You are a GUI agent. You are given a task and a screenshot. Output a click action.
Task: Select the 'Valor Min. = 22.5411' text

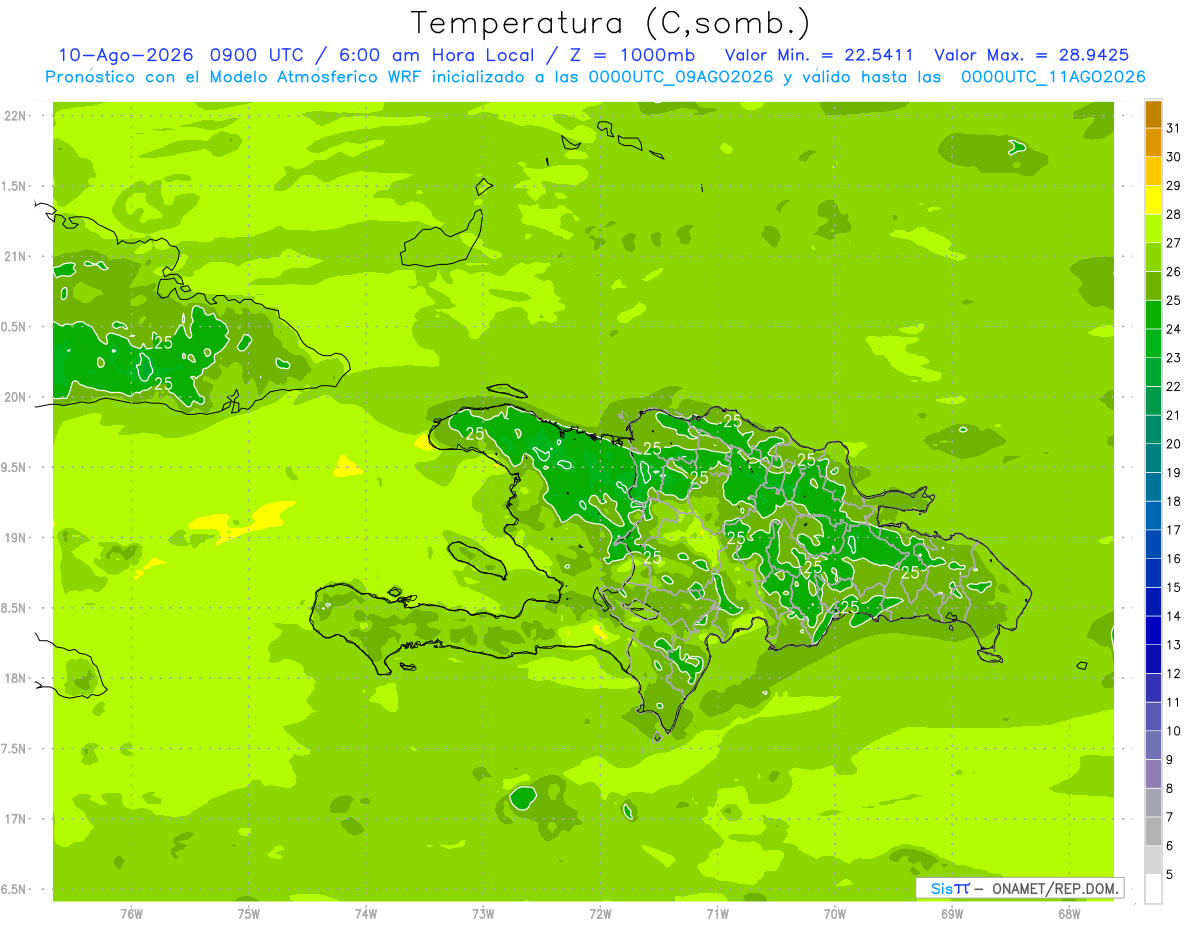pos(819,55)
